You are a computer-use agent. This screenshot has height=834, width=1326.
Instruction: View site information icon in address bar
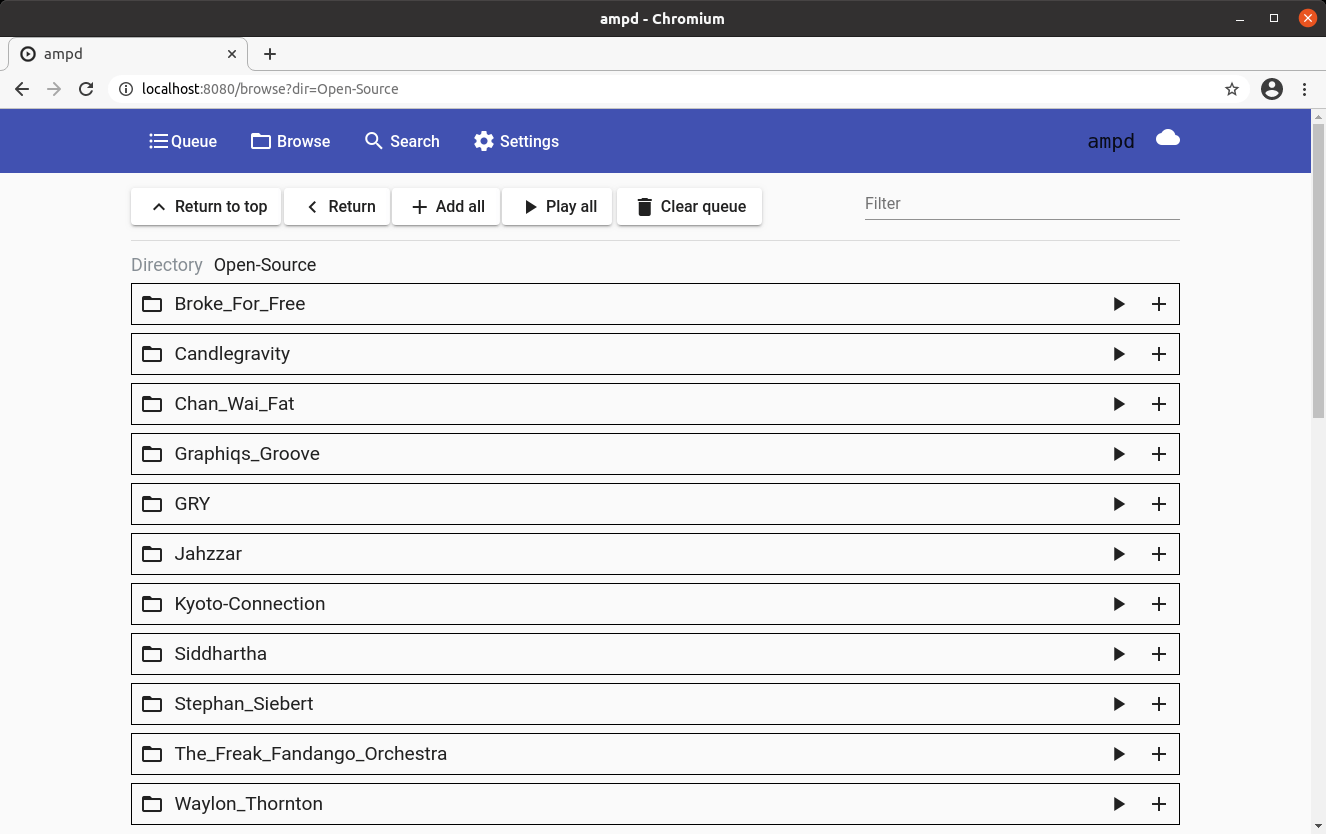126,89
